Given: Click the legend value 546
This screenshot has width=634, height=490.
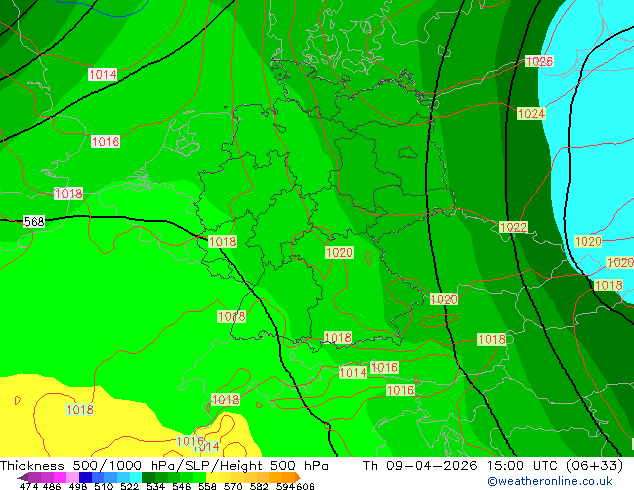Looking at the screenshot, I should pos(182,486).
